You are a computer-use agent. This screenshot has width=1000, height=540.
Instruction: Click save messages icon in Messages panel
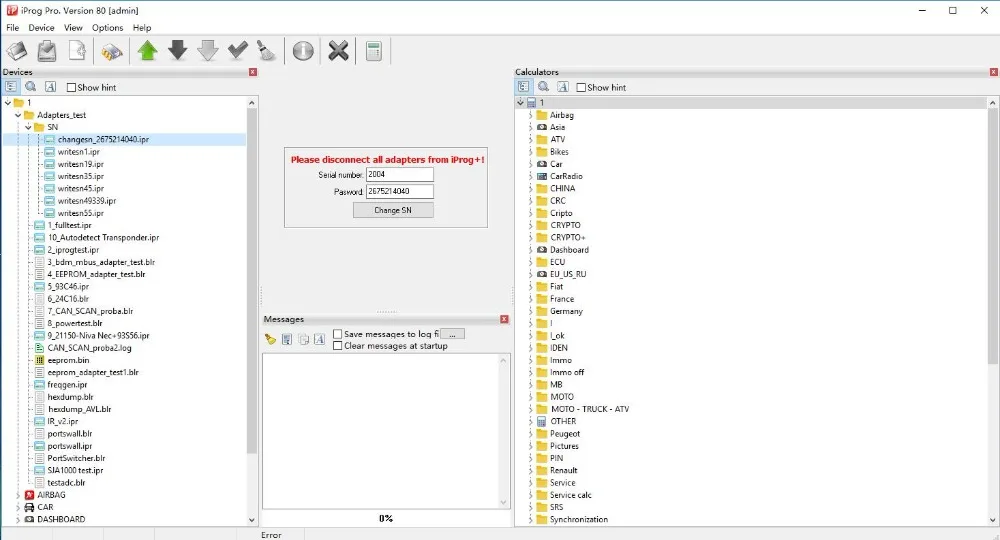287,339
